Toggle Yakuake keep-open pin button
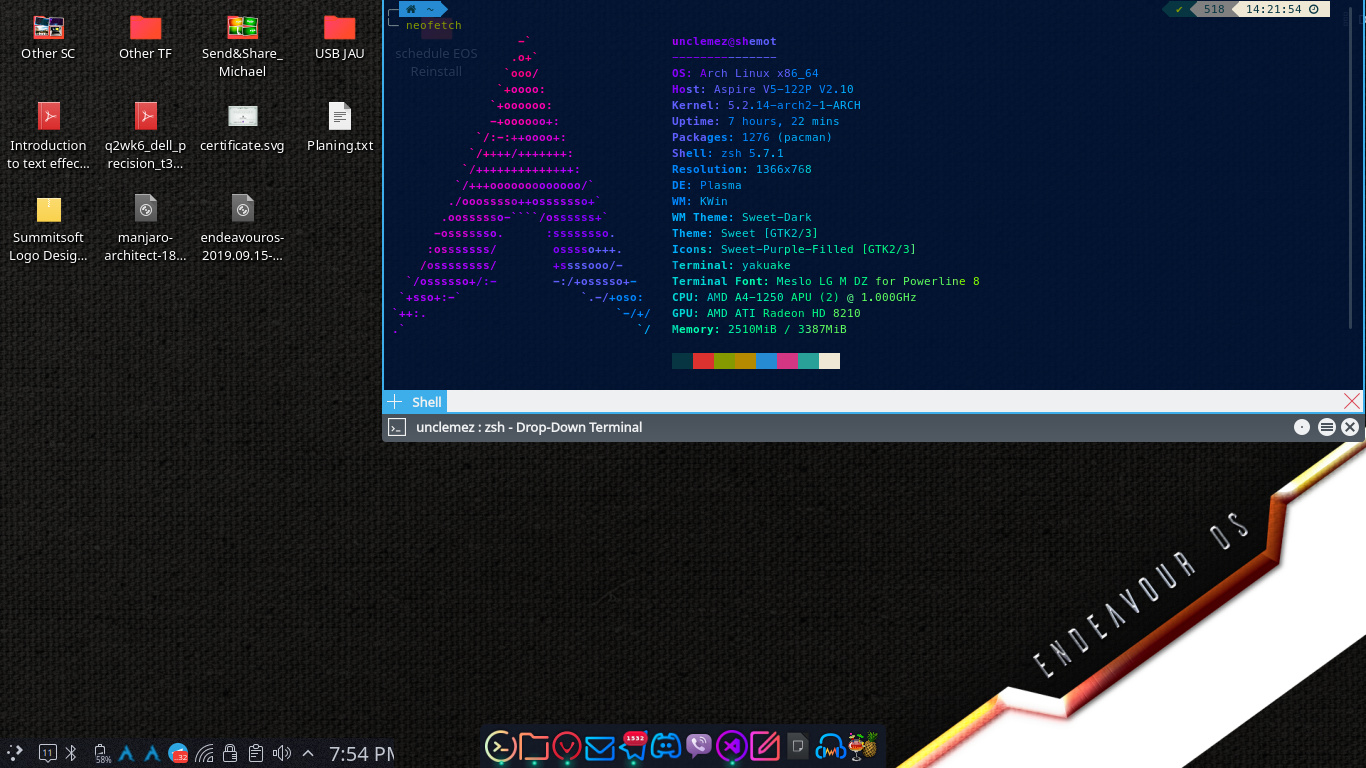This screenshot has width=1366, height=768. [1301, 427]
